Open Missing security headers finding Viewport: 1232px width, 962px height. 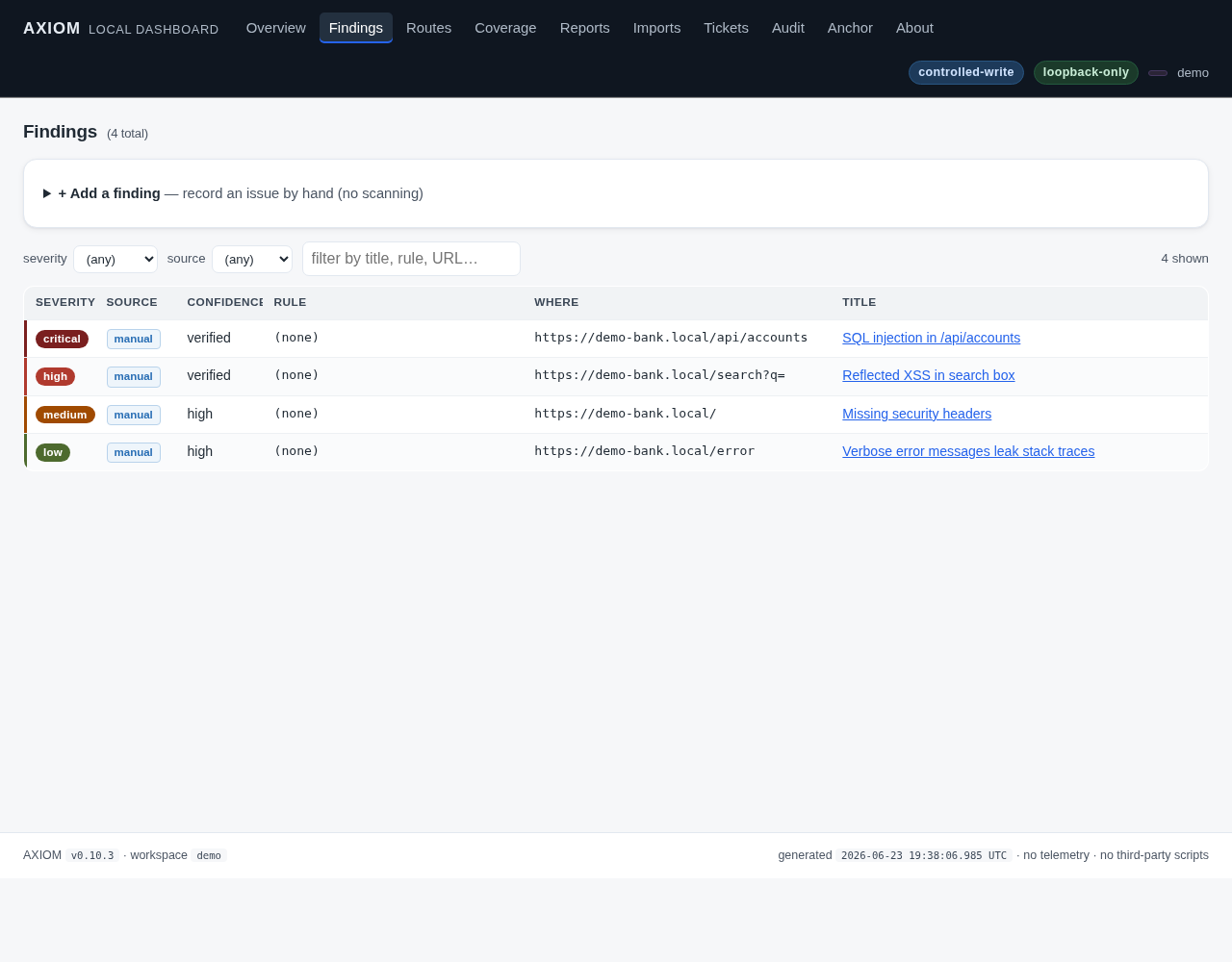coord(916,414)
